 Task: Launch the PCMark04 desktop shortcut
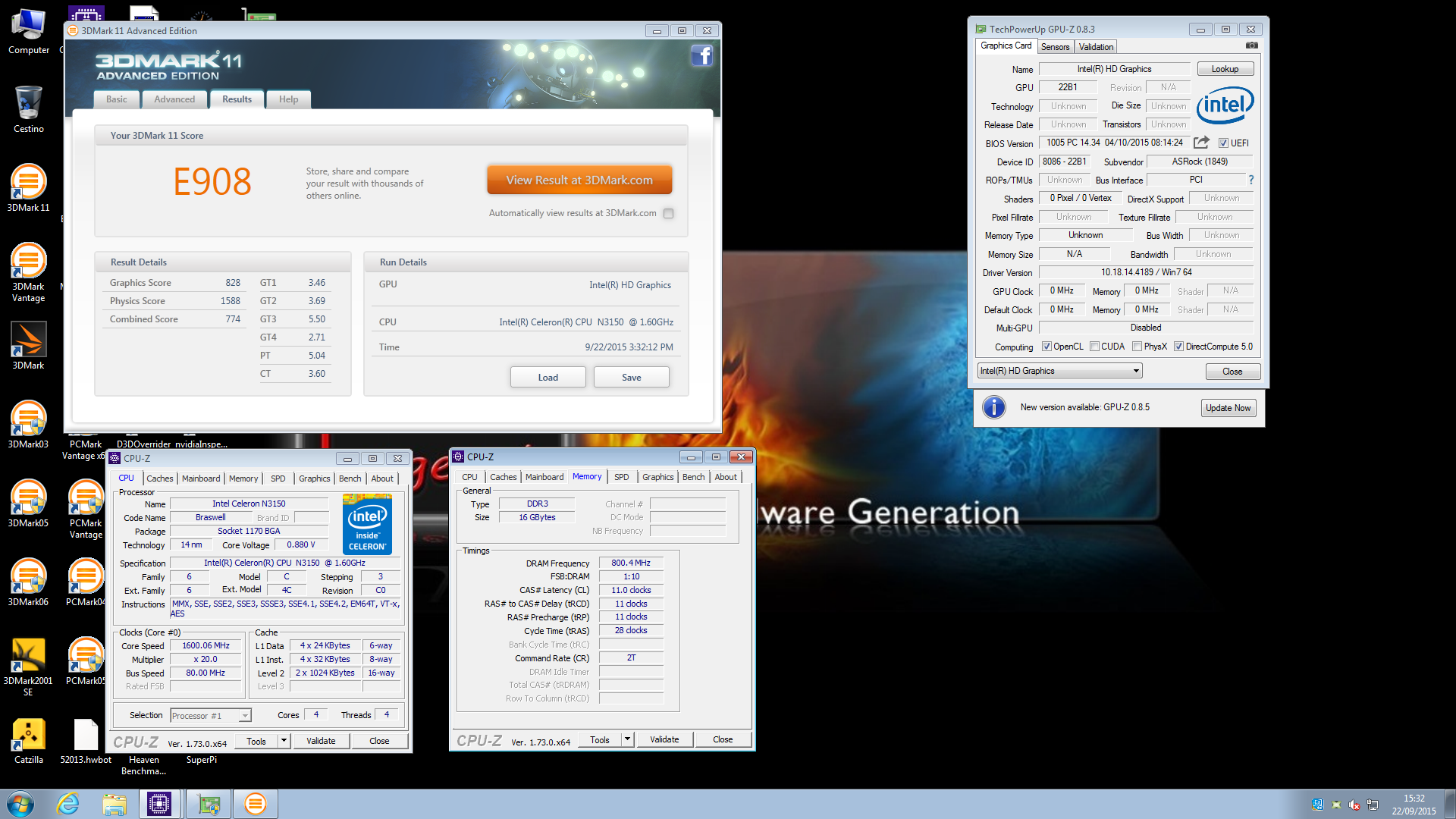click(x=86, y=582)
